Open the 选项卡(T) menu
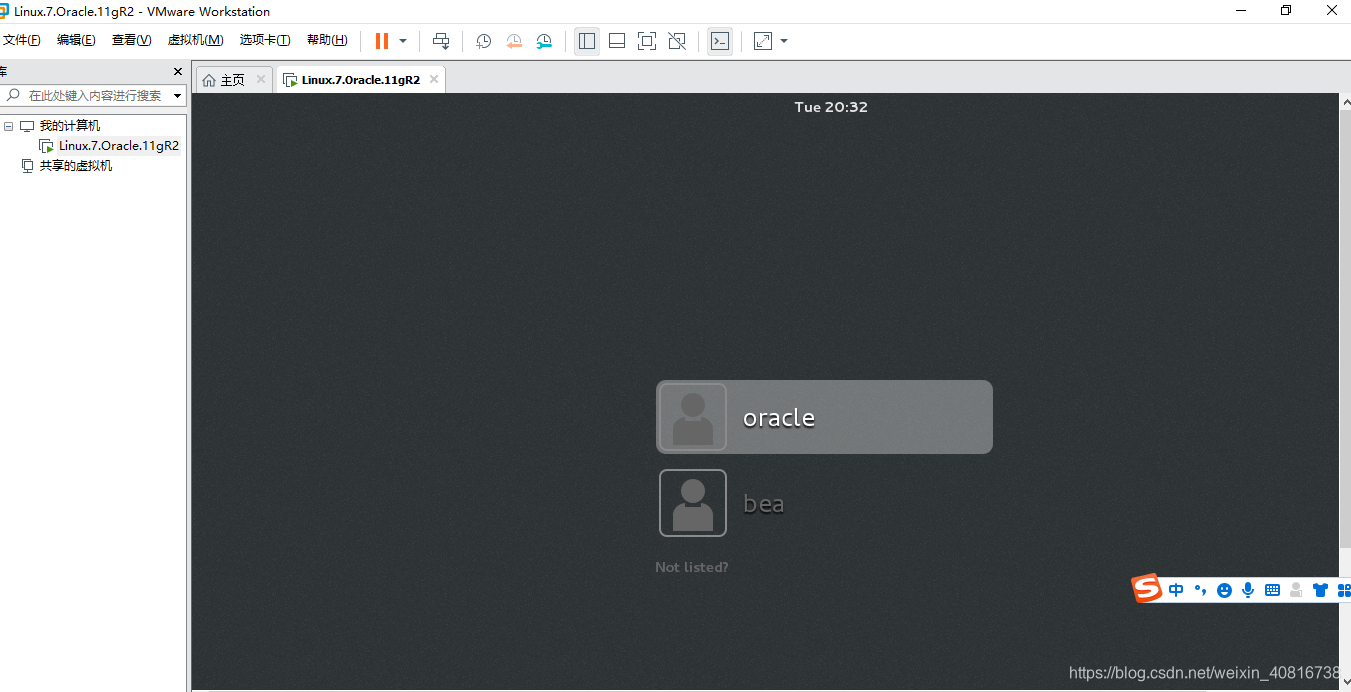Screen dimensions: 1351x692 pyautogui.click(x=265, y=40)
